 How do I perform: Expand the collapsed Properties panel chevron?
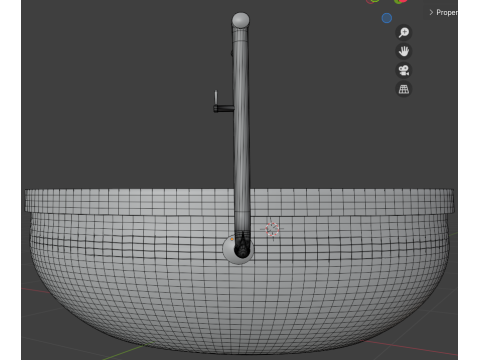(431, 12)
